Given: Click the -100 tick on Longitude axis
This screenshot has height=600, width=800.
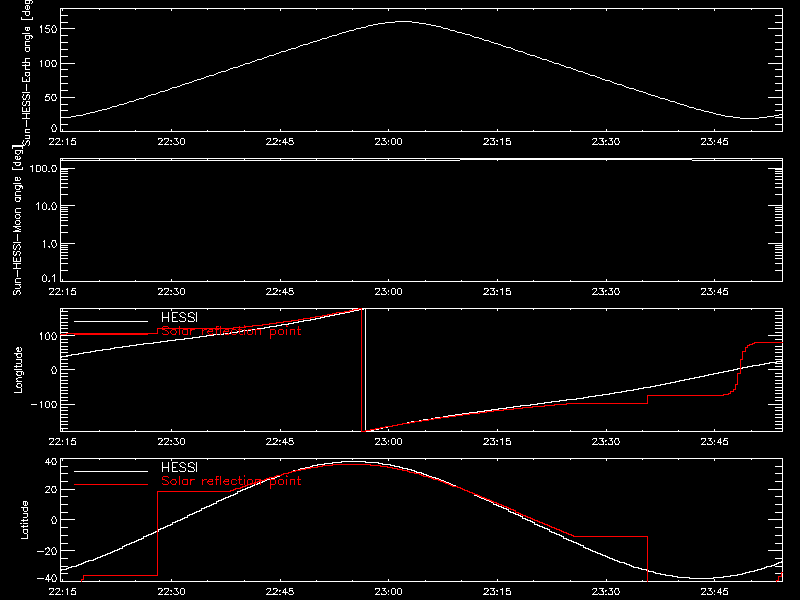Looking at the screenshot, I should (44, 404).
